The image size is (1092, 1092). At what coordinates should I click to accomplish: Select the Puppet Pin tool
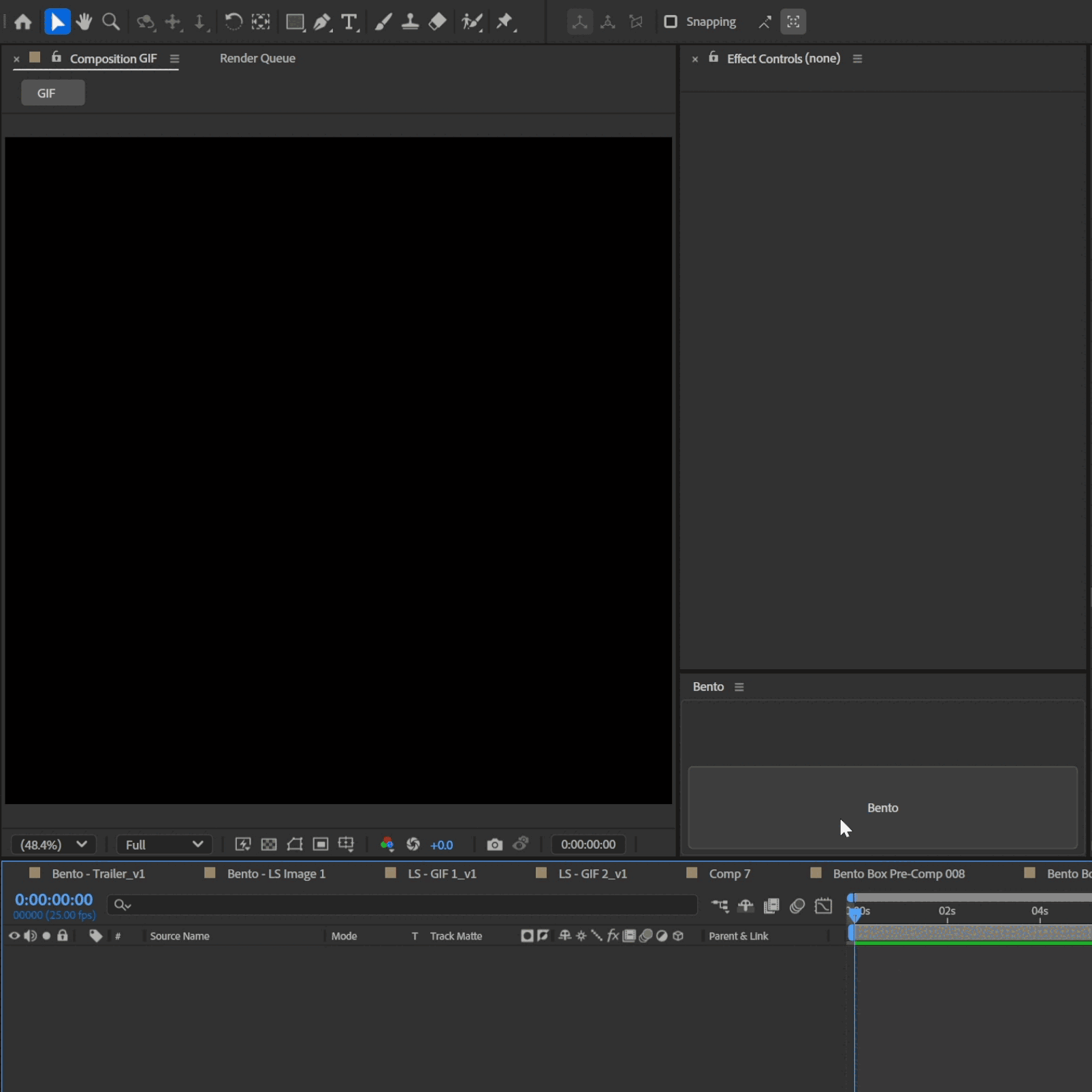[x=505, y=22]
